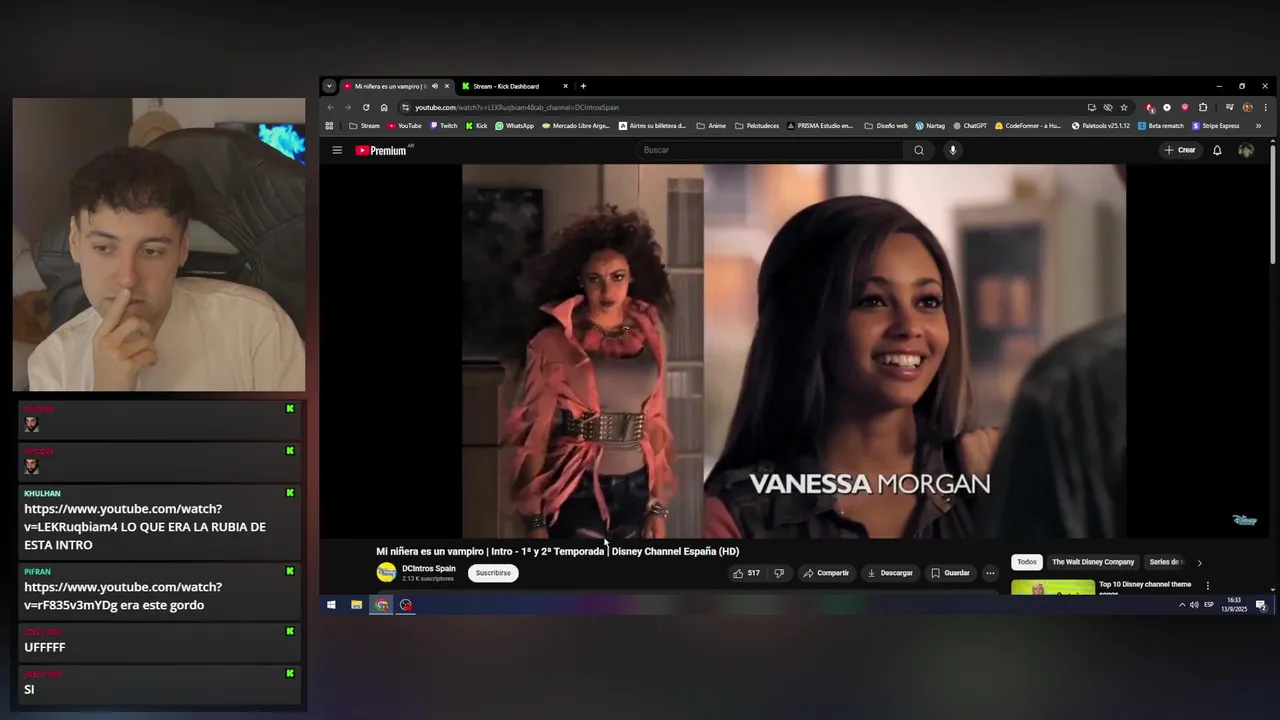Open Pelotudeces bookmarks folder
The width and height of the screenshot is (1280, 720).
(757, 126)
